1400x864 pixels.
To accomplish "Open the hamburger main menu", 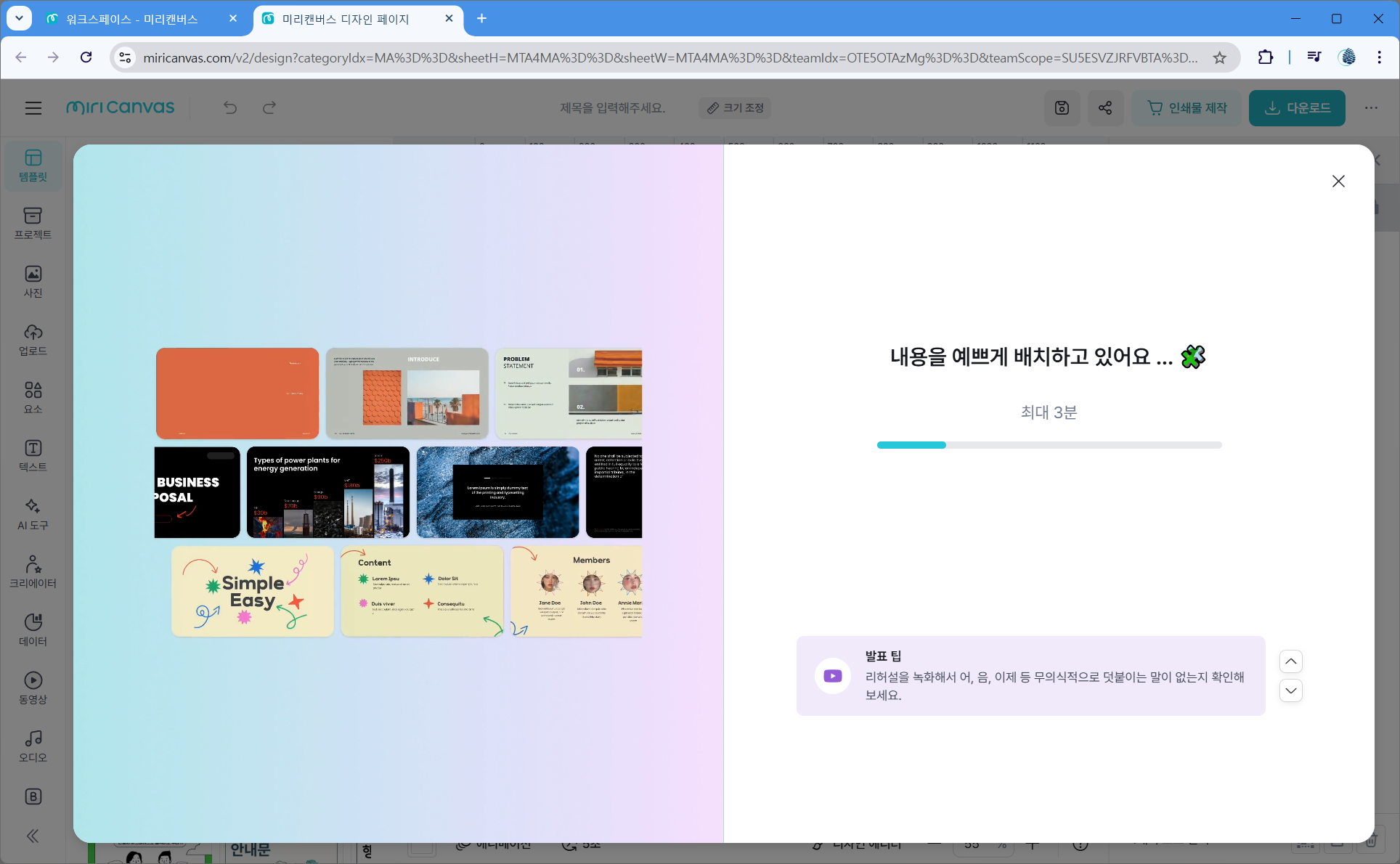I will [x=33, y=108].
